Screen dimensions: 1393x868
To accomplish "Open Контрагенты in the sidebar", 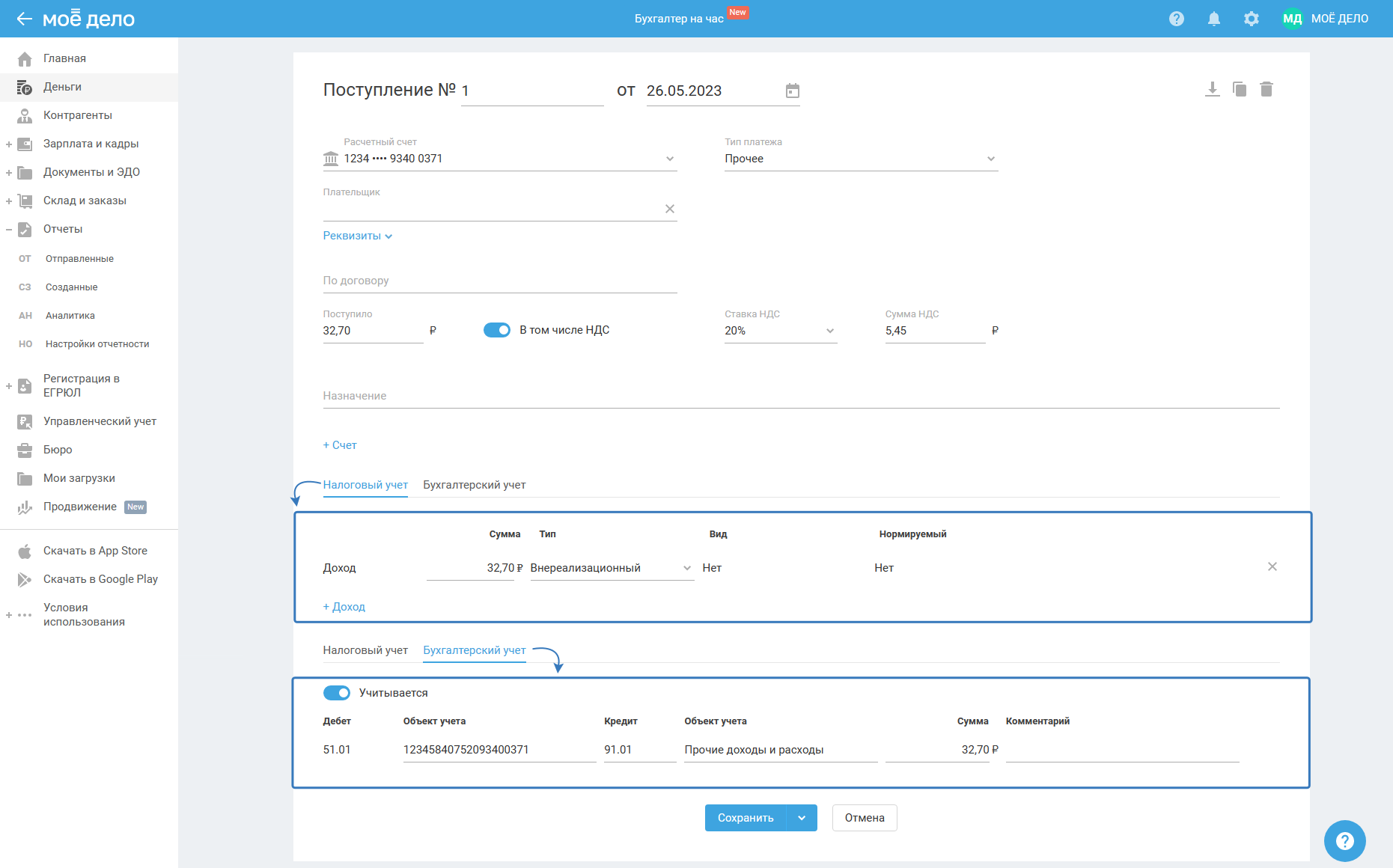I will tap(78, 115).
